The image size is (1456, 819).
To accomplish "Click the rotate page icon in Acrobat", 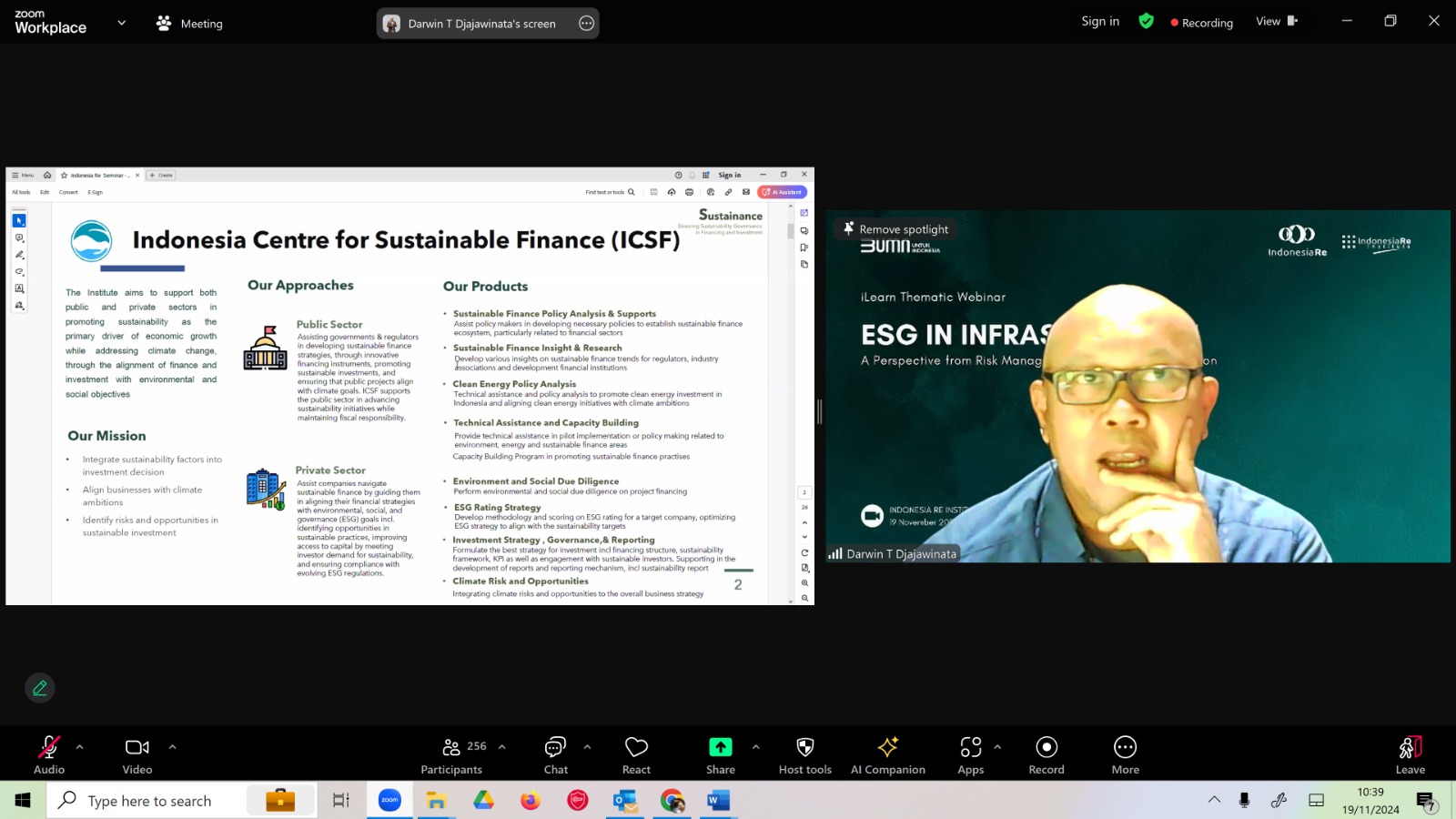I will pyautogui.click(x=804, y=552).
